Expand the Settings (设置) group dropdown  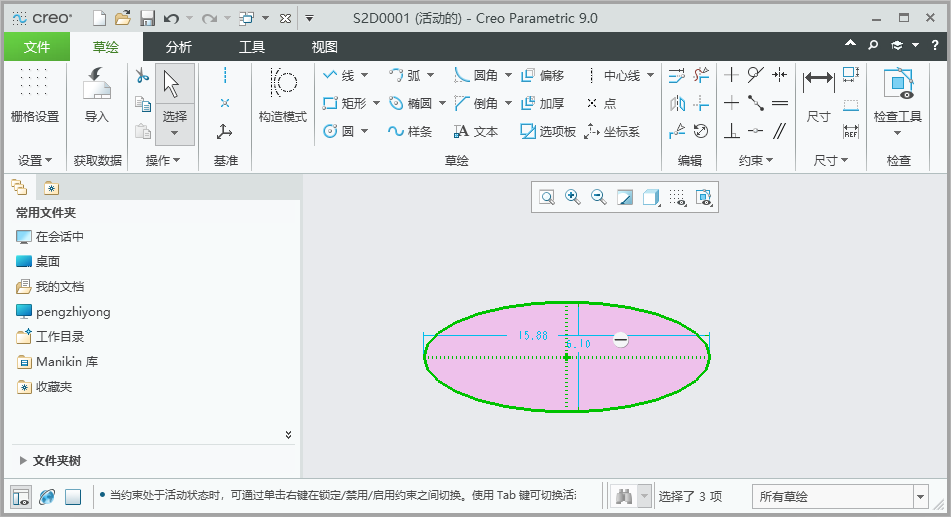click(x=35, y=160)
